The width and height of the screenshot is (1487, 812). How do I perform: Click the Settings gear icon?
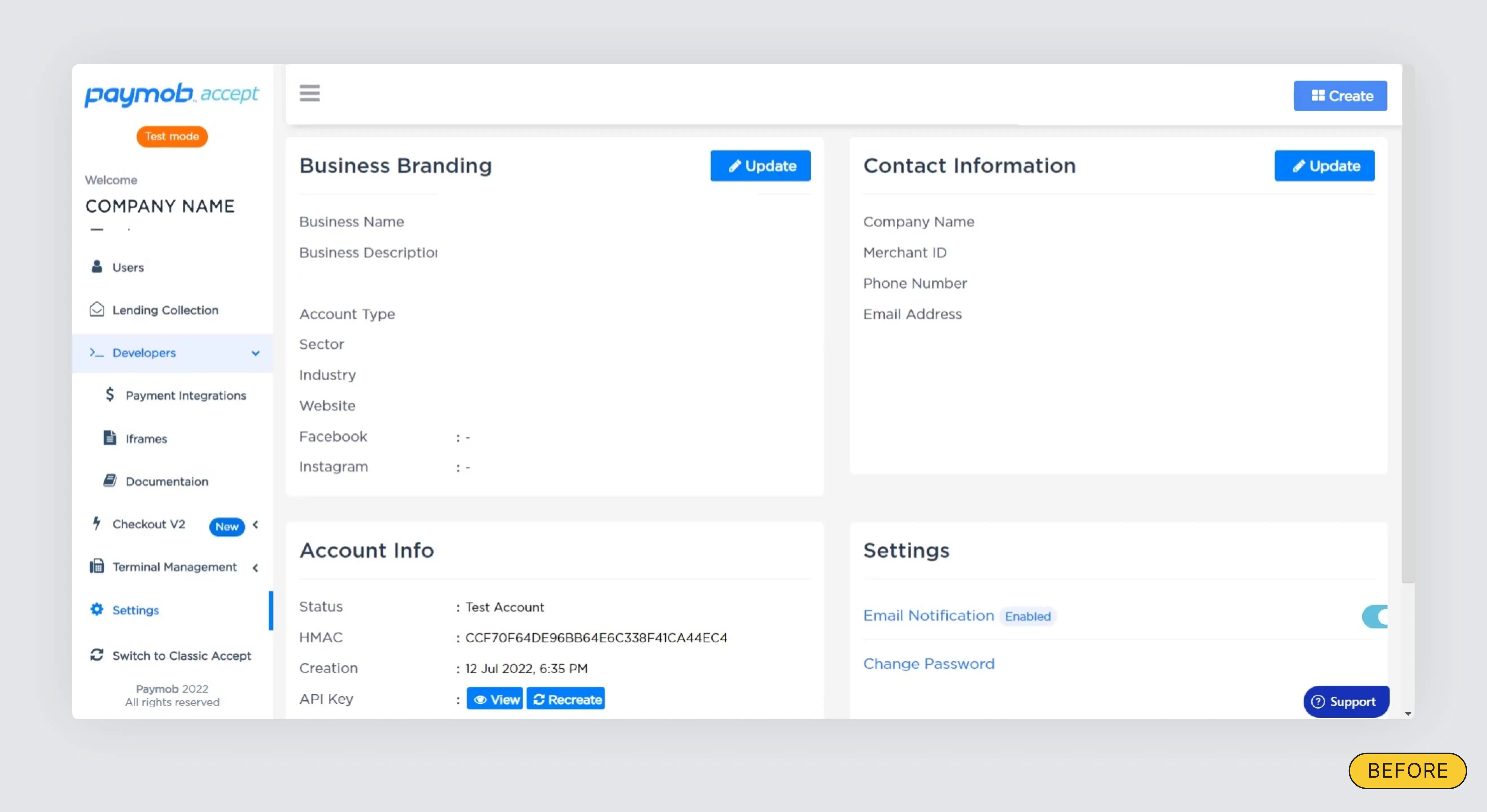click(x=97, y=610)
